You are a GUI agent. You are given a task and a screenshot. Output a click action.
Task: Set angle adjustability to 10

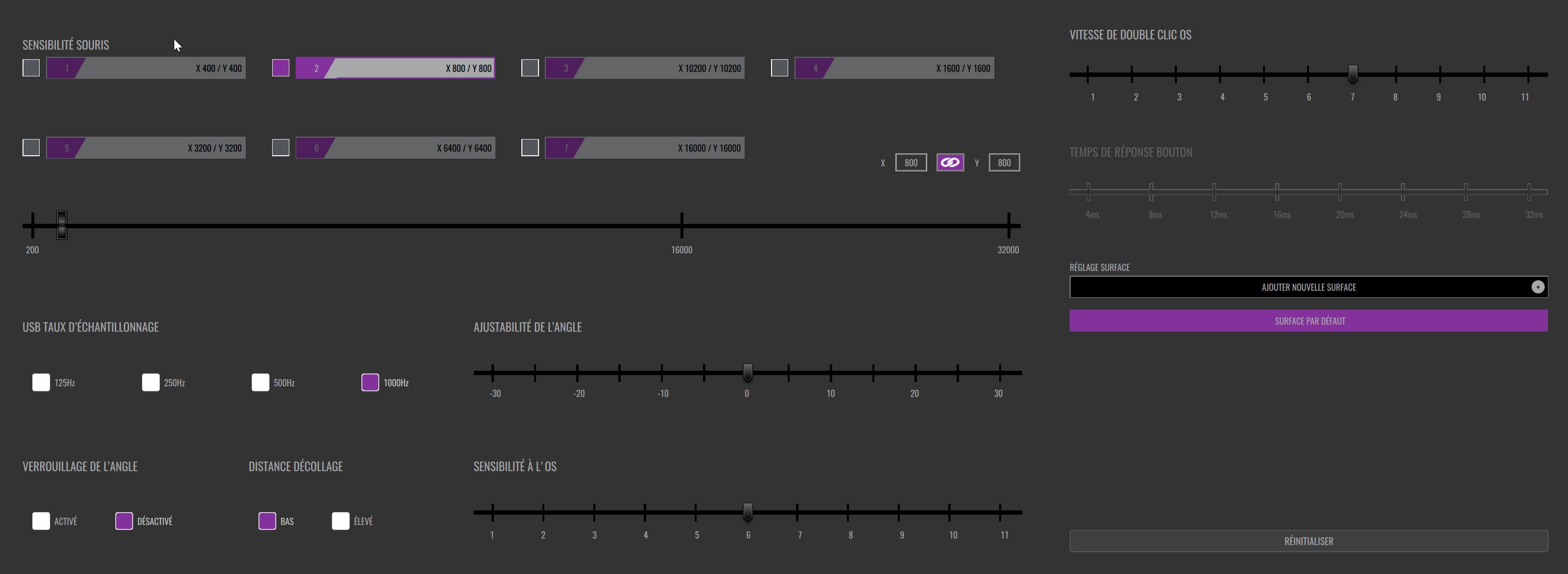(x=831, y=373)
